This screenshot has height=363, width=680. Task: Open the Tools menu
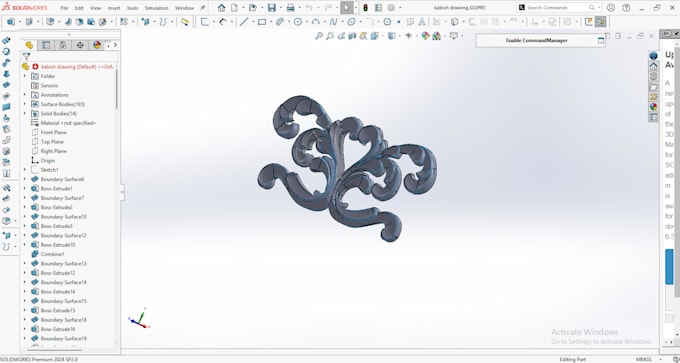coord(132,8)
